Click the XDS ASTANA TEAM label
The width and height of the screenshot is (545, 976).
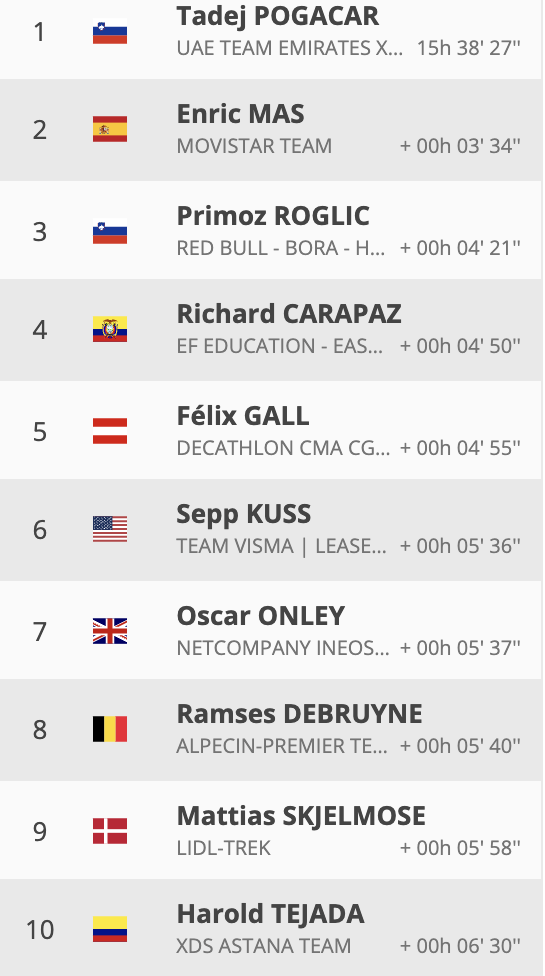coord(264,946)
